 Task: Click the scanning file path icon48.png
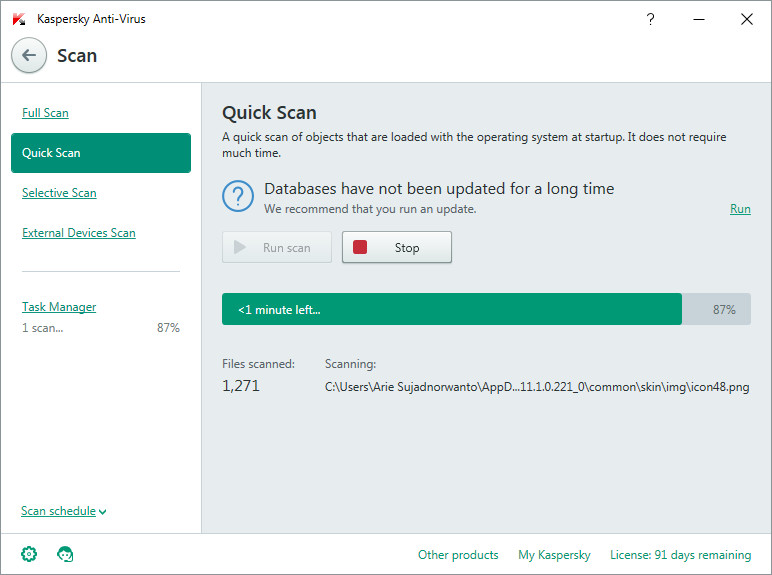pos(537,387)
